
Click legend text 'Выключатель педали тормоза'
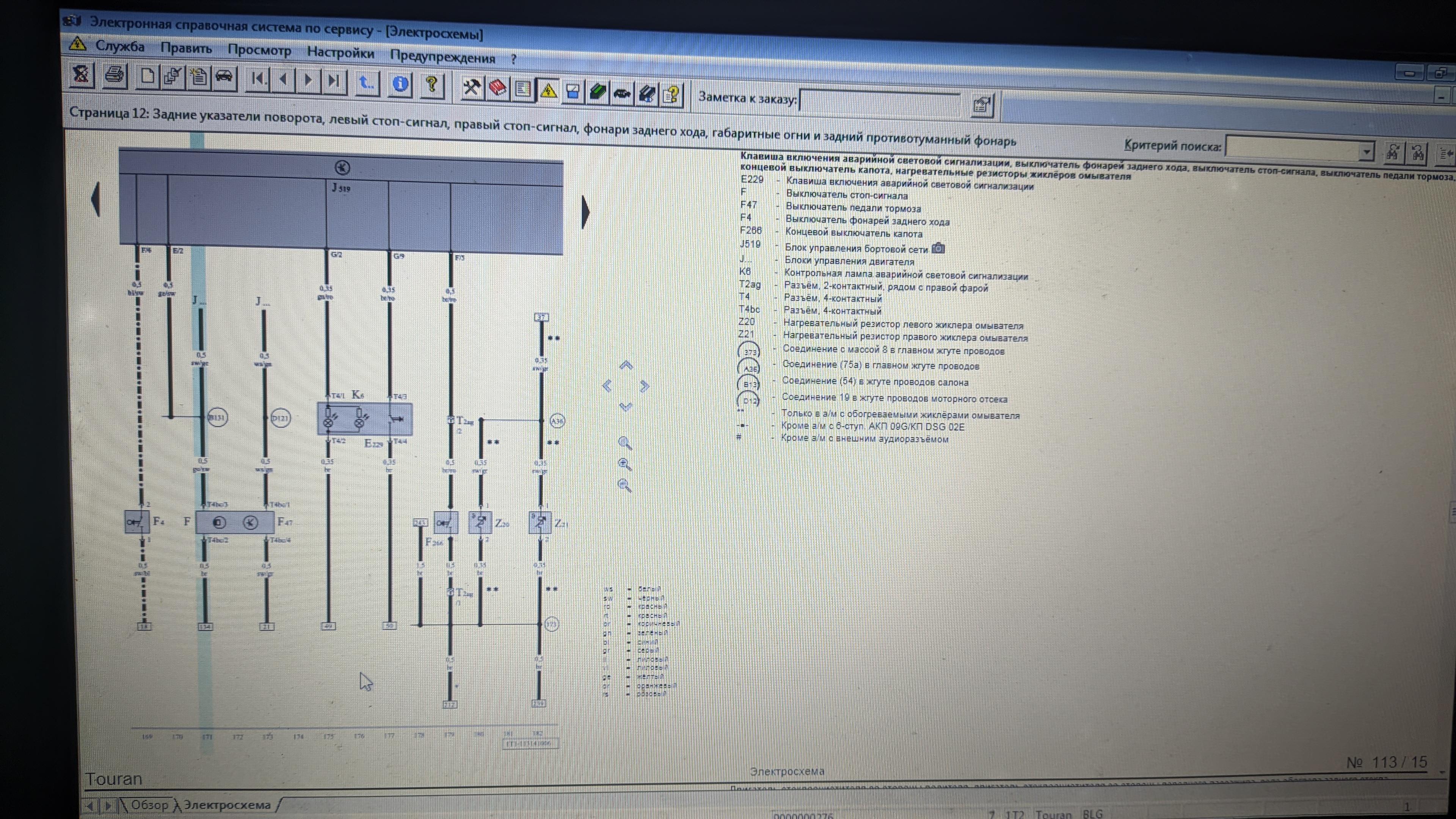pyautogui.click(x=853, y=208)
